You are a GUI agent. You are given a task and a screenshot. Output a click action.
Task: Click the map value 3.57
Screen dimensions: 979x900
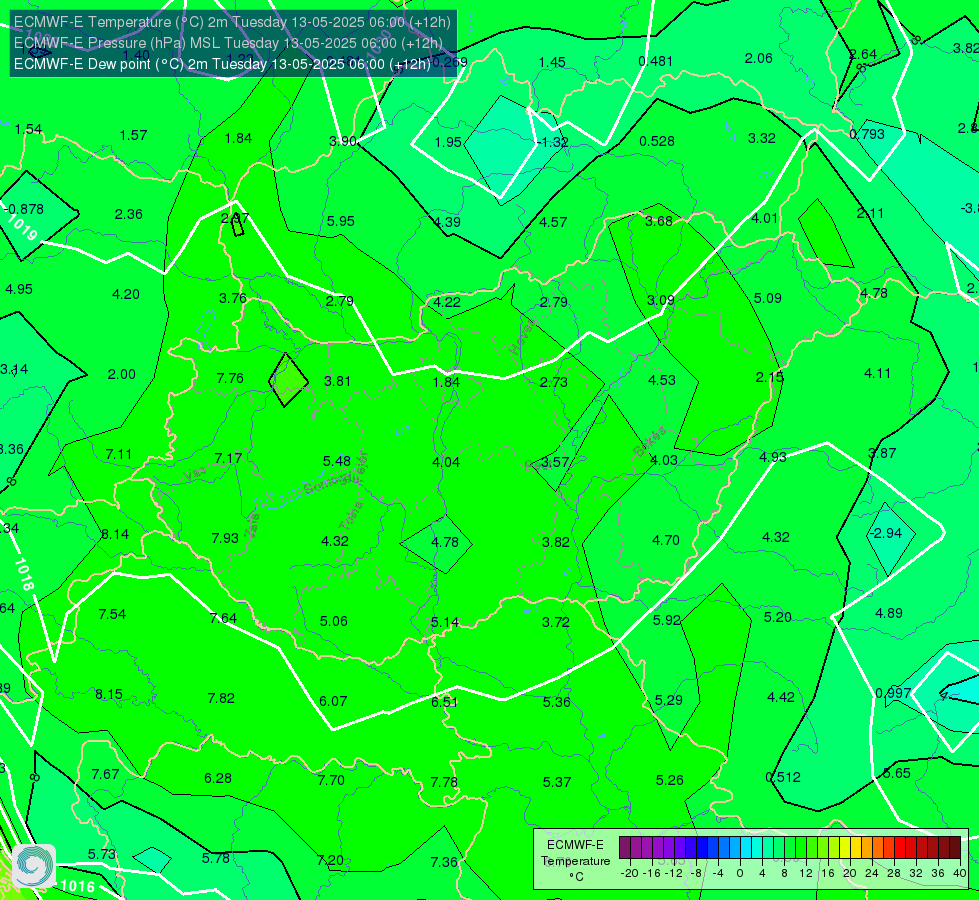555,462
